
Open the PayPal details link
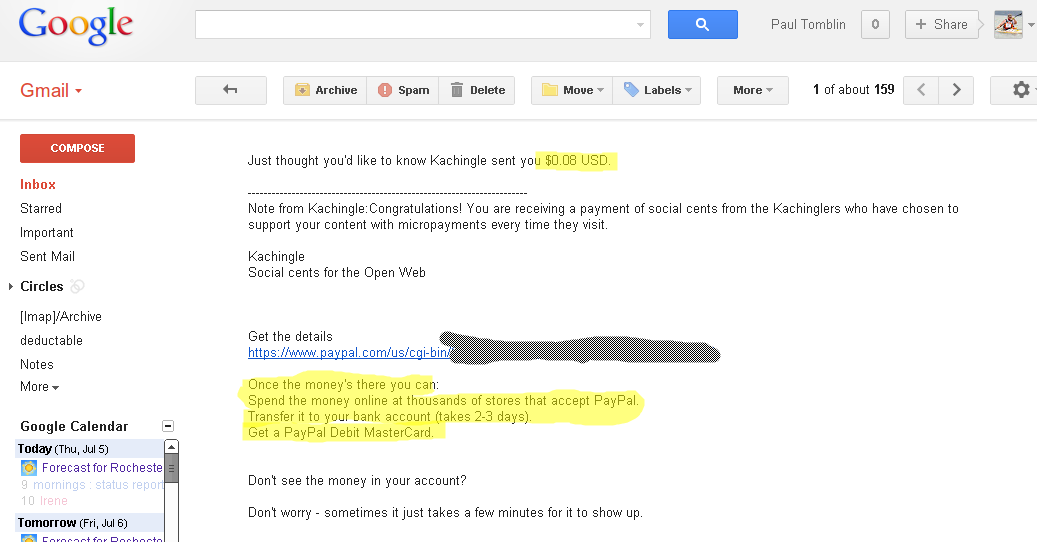[x=350, y=352]
